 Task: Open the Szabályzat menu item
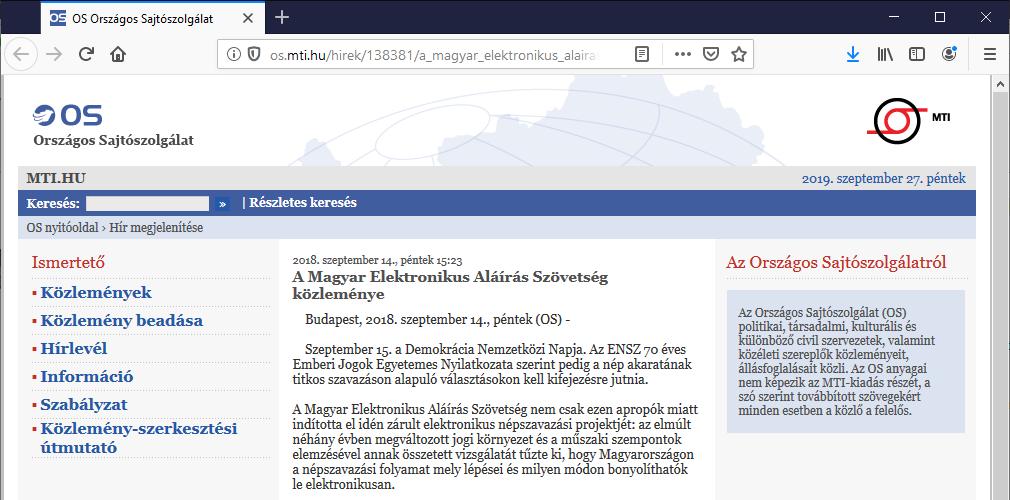pyautogui.click(x=84, y=405)
